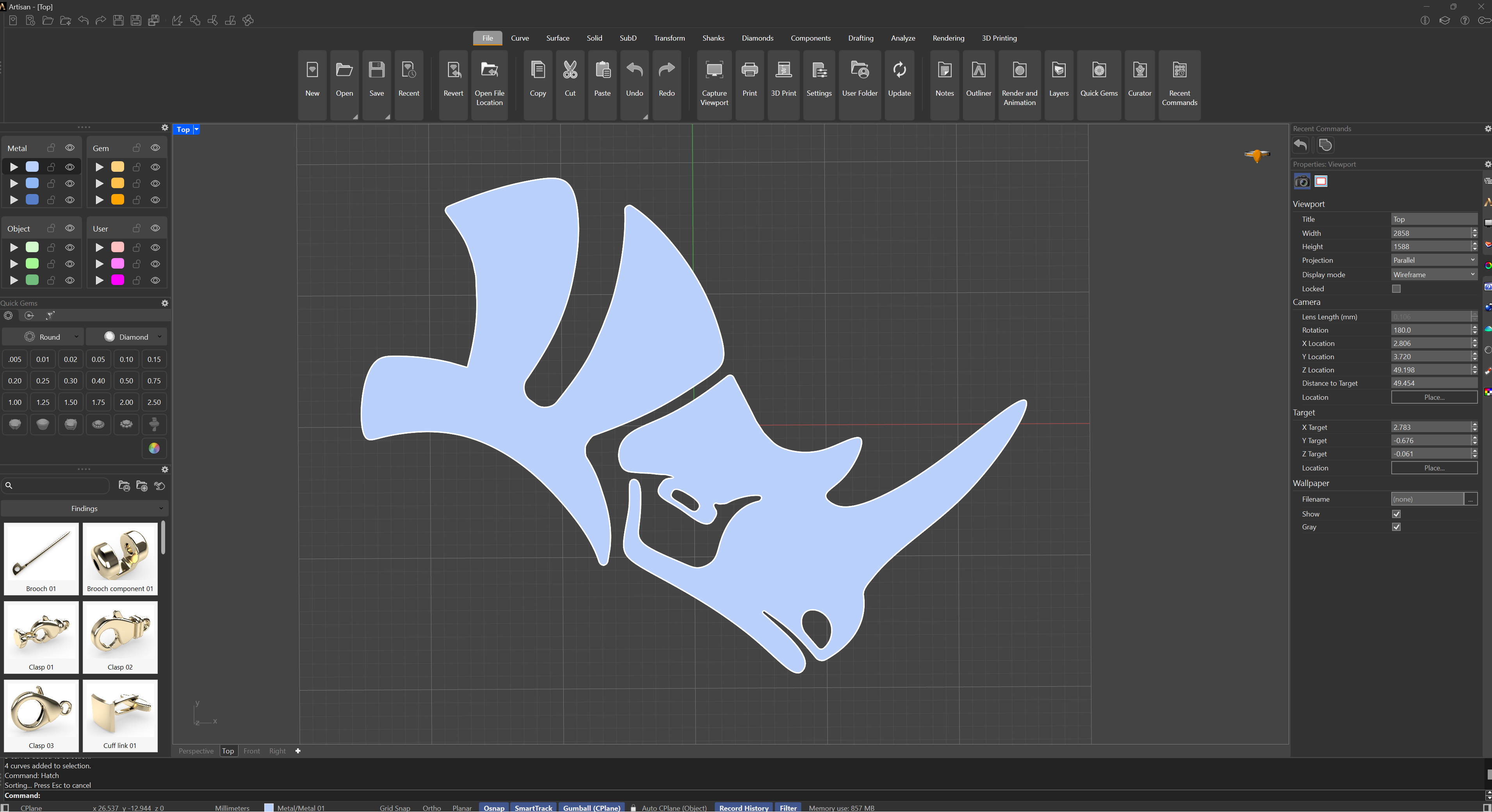Image resolution: width=1492 pixels, height=812 pixels.
Task: Click the New file ribbon icon
Action: point(312,71)
